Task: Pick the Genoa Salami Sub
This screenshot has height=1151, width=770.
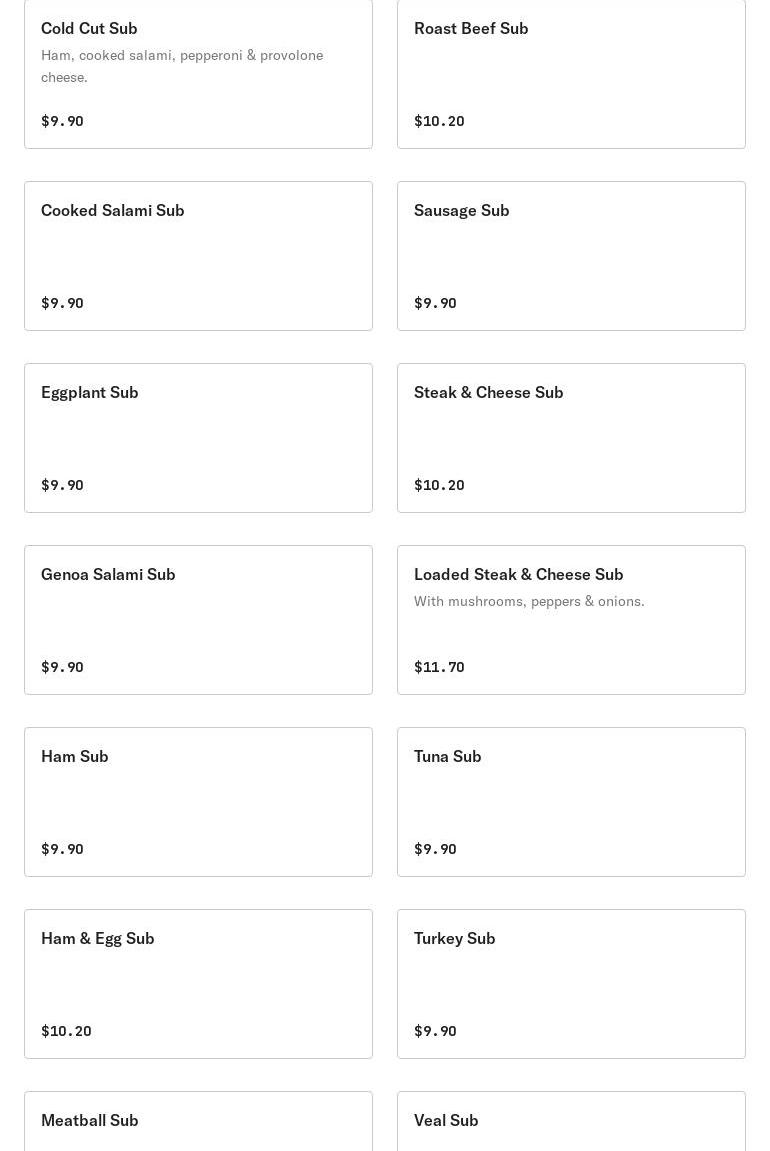Action: (198, 620)
